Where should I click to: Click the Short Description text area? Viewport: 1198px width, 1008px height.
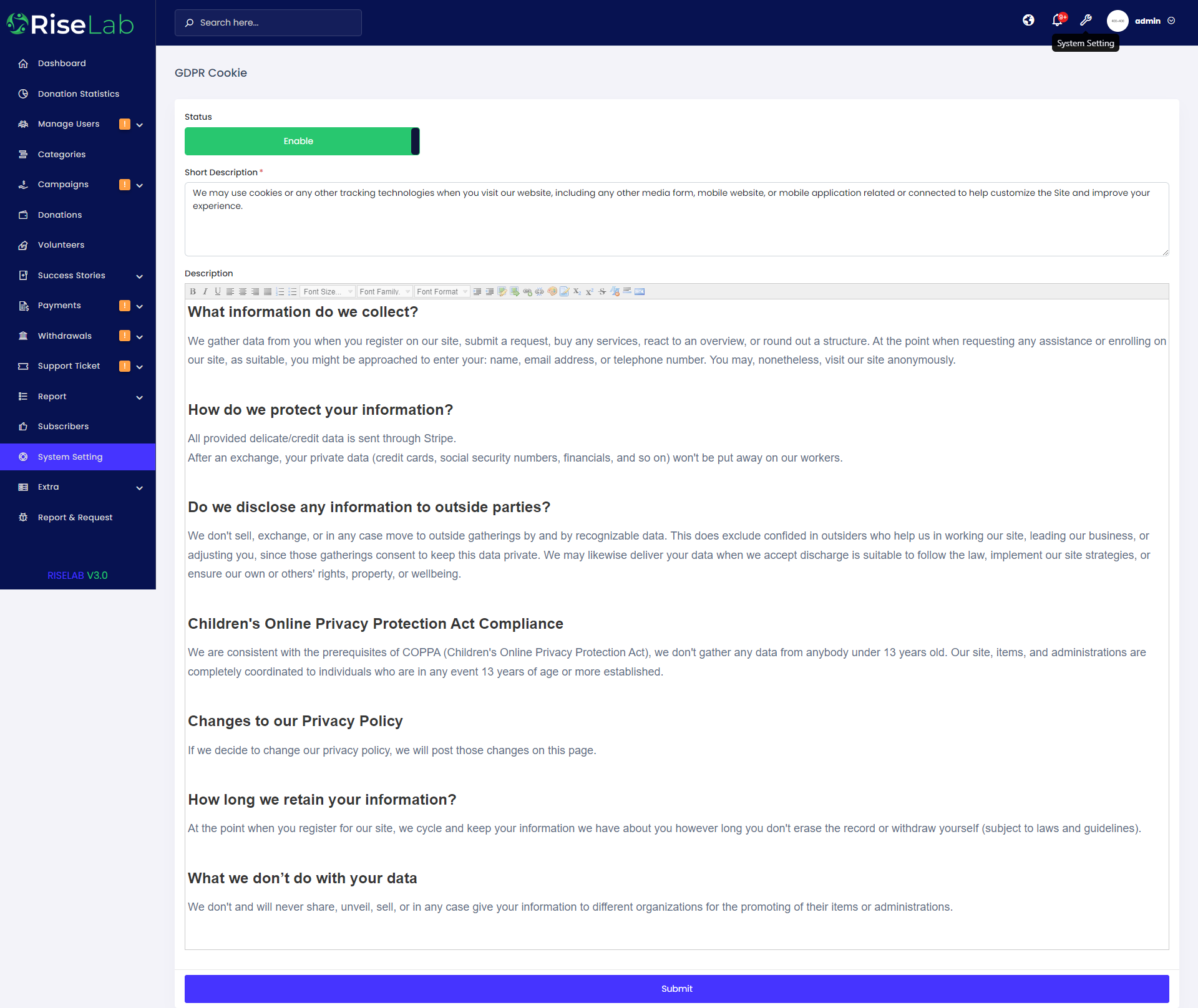[676, 219]
